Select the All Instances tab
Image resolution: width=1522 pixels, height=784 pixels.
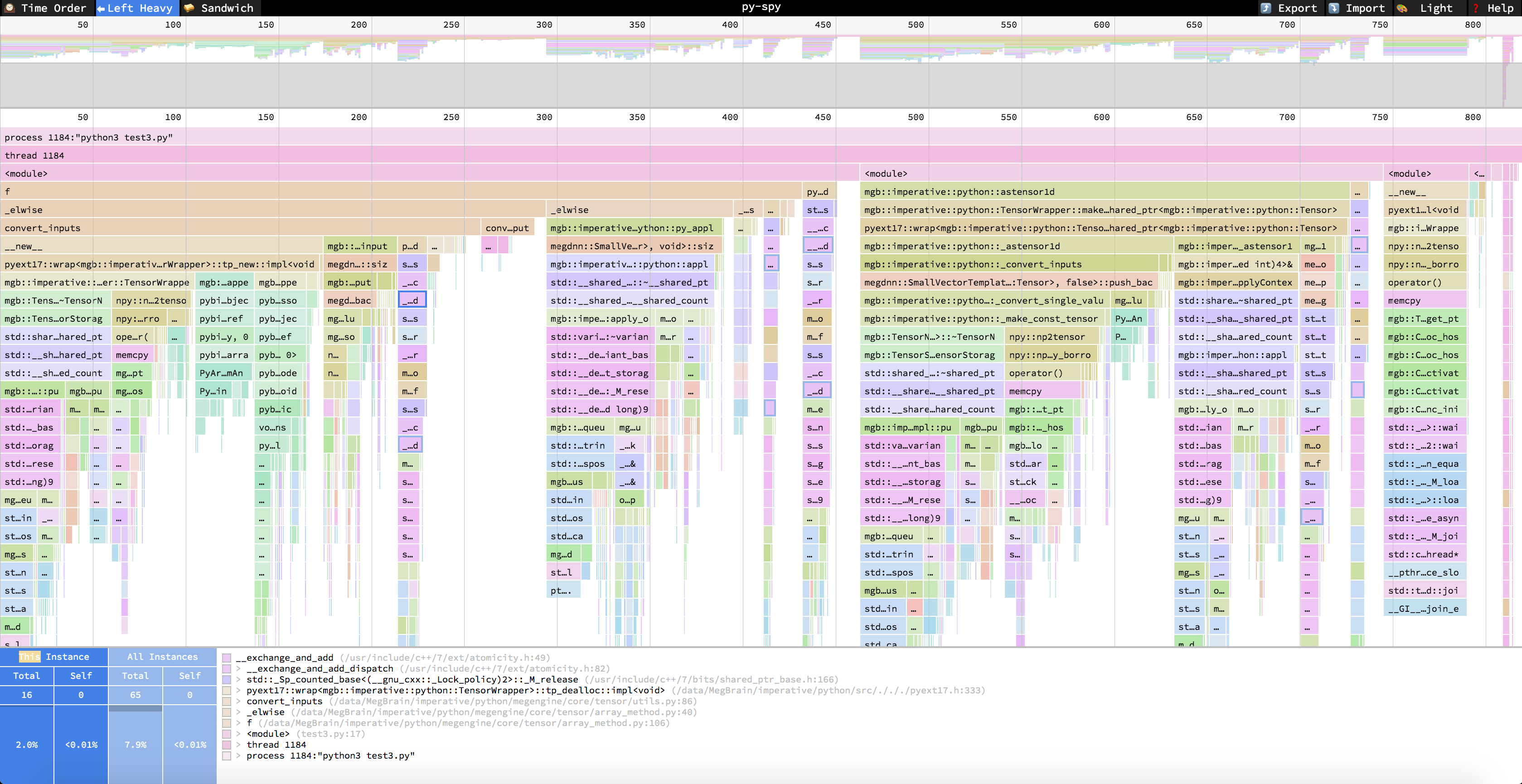(x=162, y=656)
